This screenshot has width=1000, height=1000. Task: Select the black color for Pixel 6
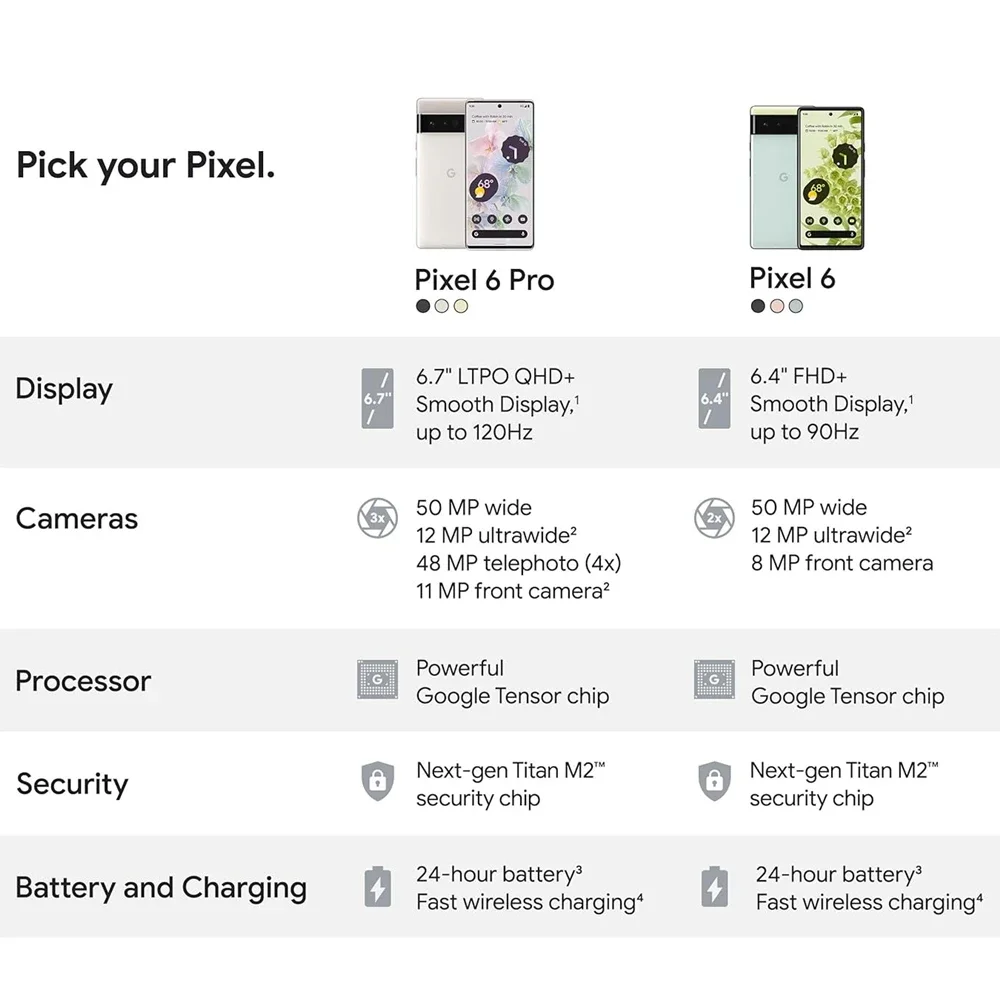758,306
